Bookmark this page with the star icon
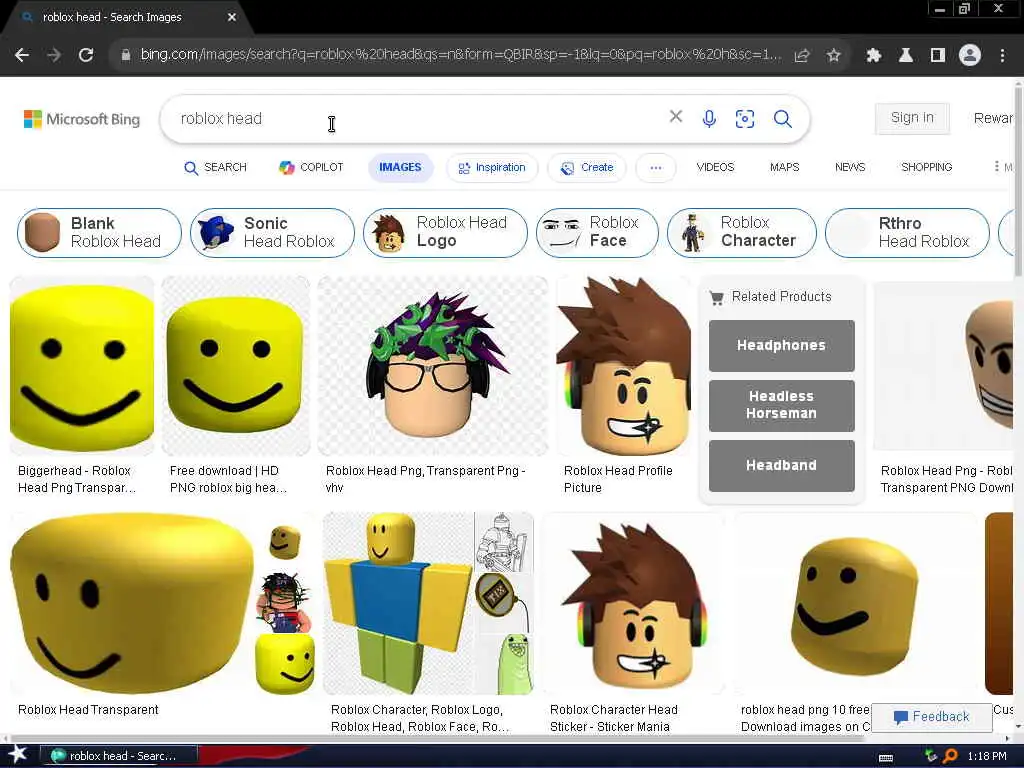Image resolution: width=1024 pixels, height=768 pixels. [833, 56]
